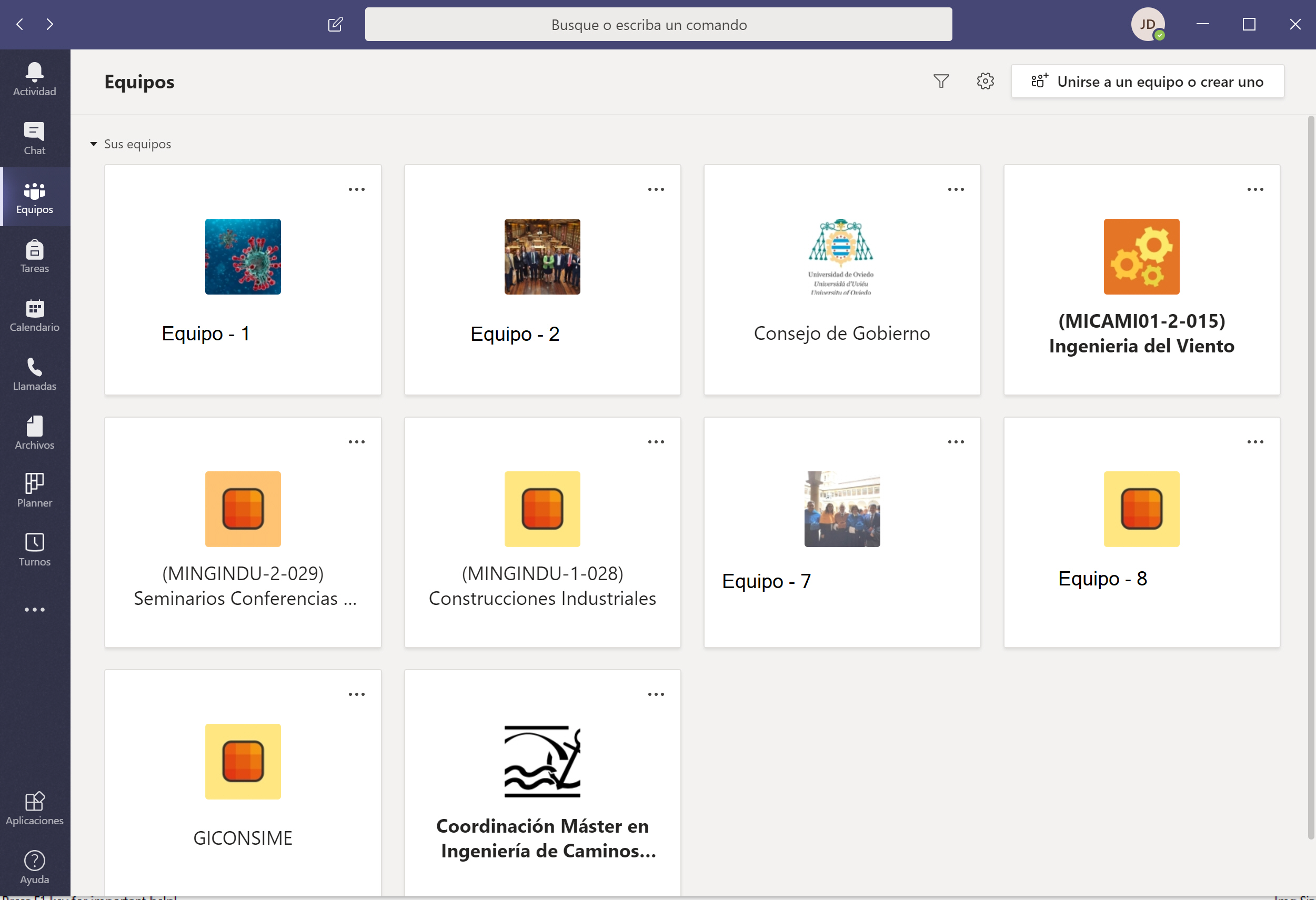The height and width of the screenshot is (900, 1316).
Task: Open the JD profile avatar
Action: [x=1147, y=24]
